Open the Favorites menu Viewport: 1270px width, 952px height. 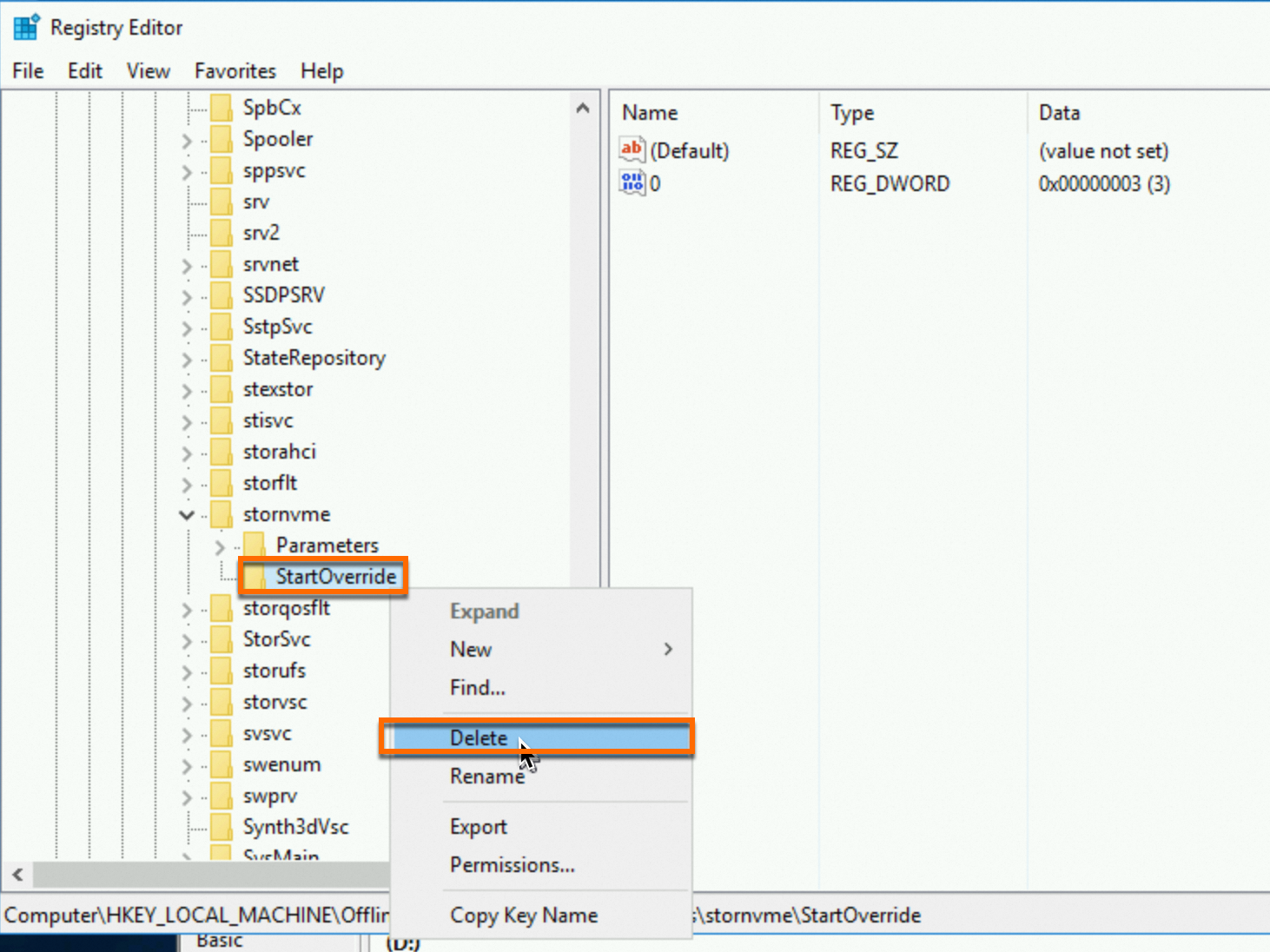[x=235, y=70]
